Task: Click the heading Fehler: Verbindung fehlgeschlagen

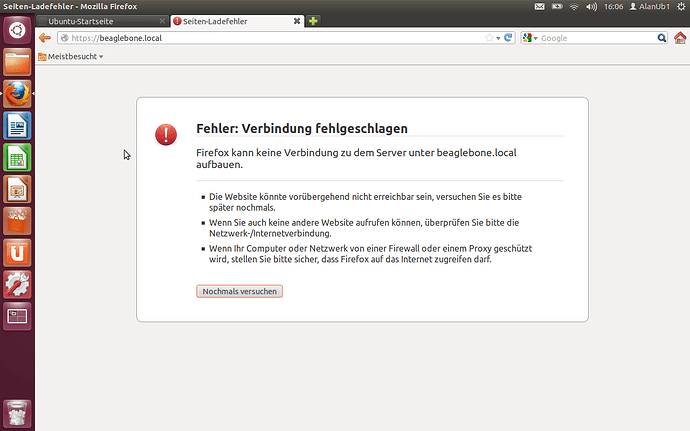Action: pos(302,129)
